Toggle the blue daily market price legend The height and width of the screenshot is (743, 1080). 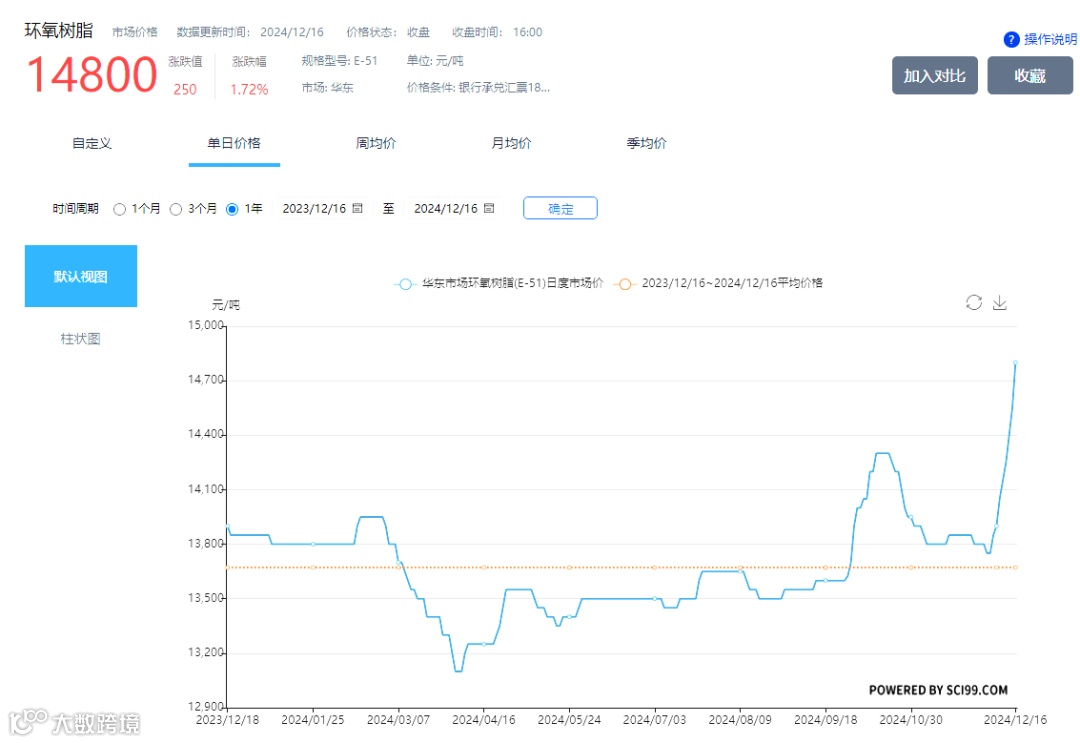point(498,283)
